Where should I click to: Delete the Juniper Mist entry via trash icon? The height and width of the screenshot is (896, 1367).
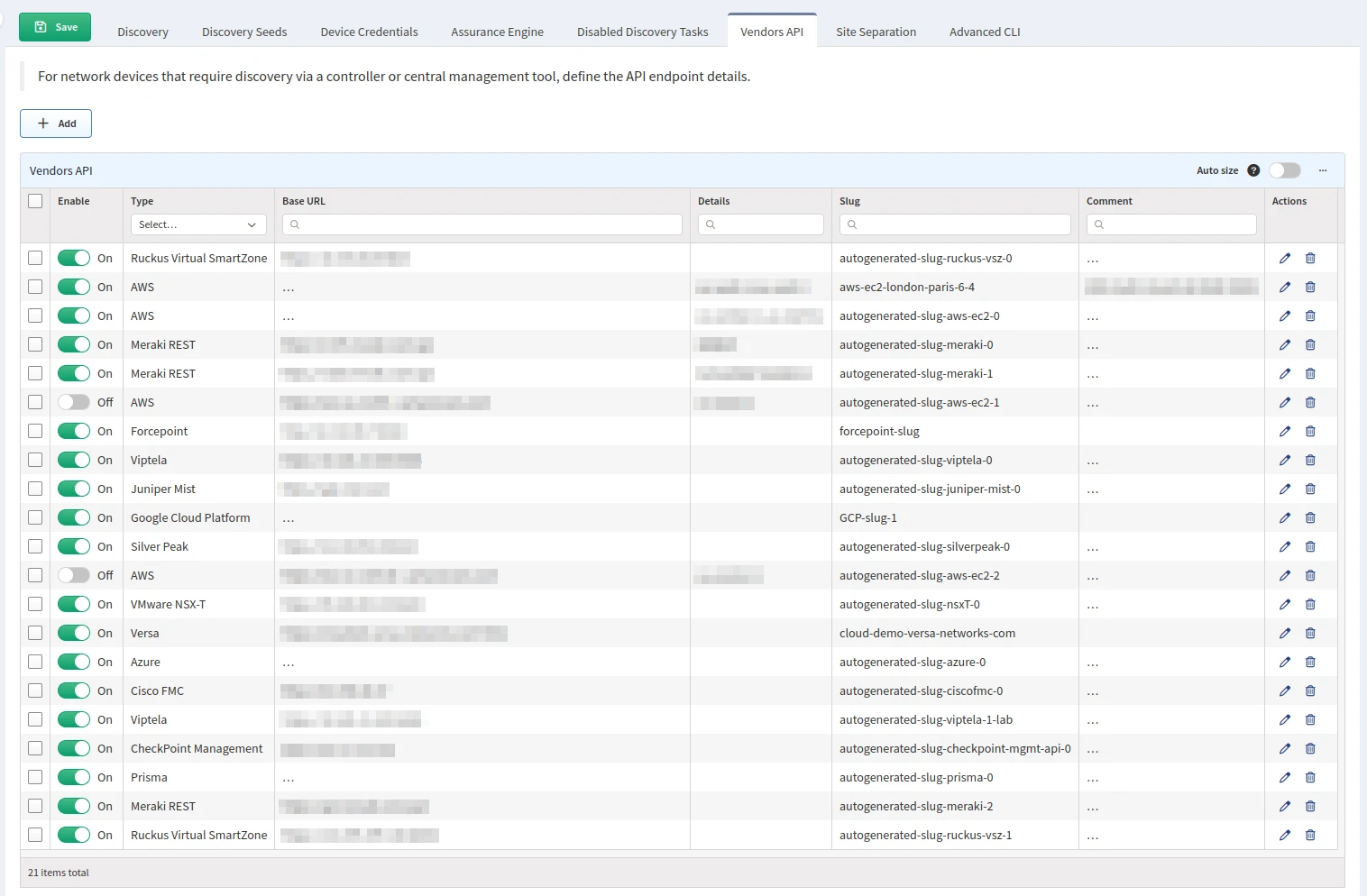click(1310, 489)
